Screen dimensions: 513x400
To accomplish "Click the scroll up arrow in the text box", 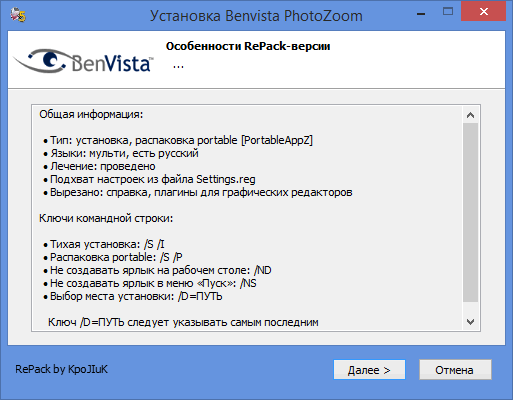I will 470,115.
